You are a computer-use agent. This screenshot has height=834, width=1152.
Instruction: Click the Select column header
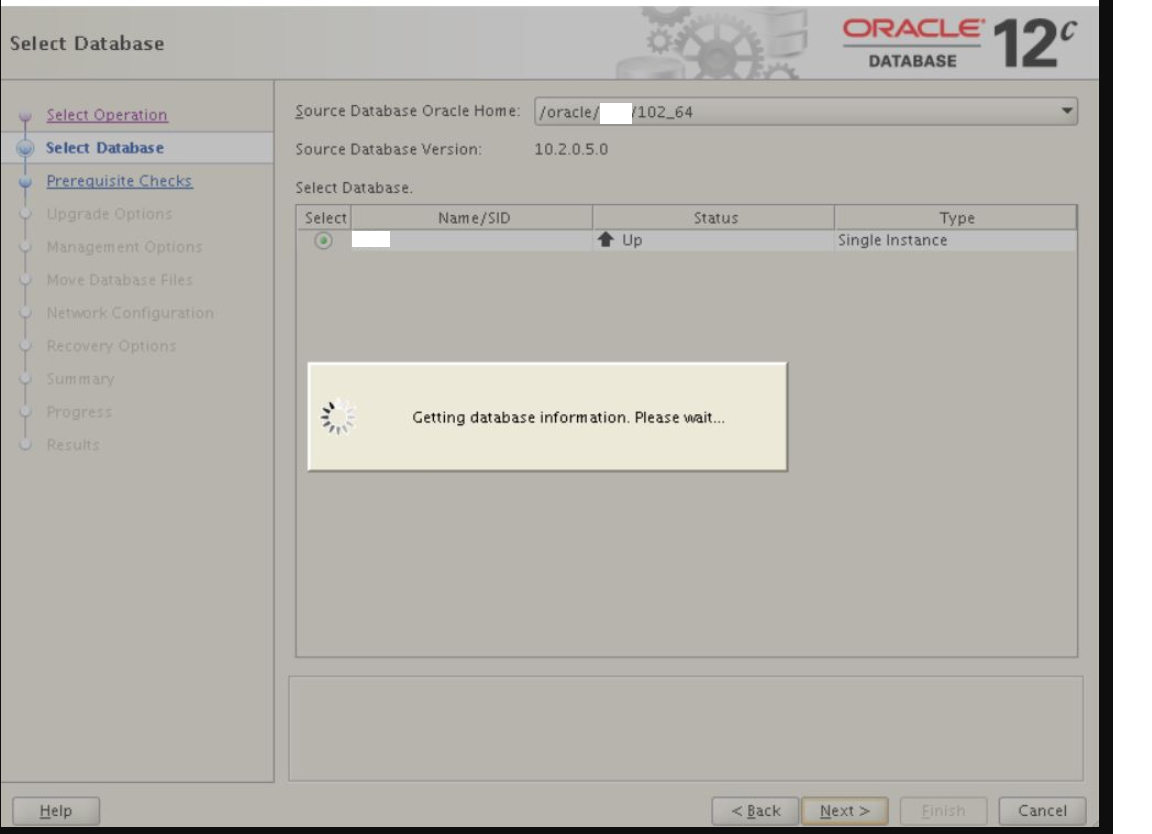click(324, 218)
